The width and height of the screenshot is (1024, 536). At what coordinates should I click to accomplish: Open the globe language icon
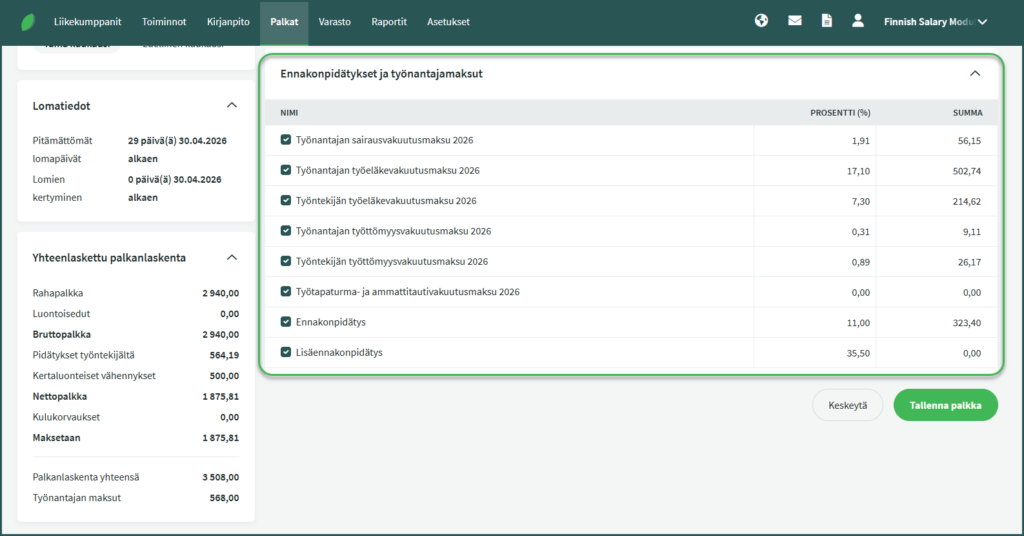[761, 21]
